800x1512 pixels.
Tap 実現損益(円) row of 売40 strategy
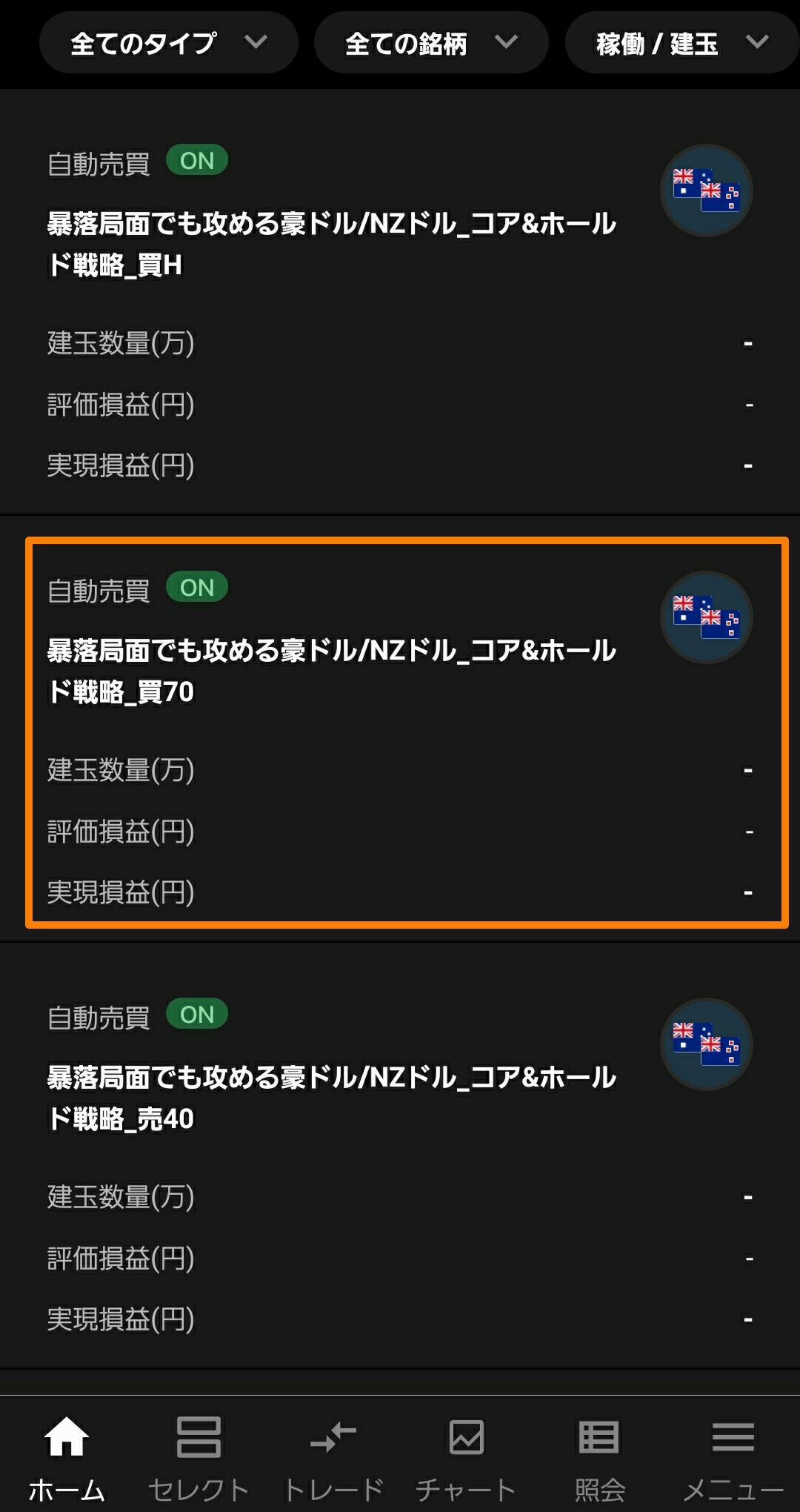click(400, 1319)
